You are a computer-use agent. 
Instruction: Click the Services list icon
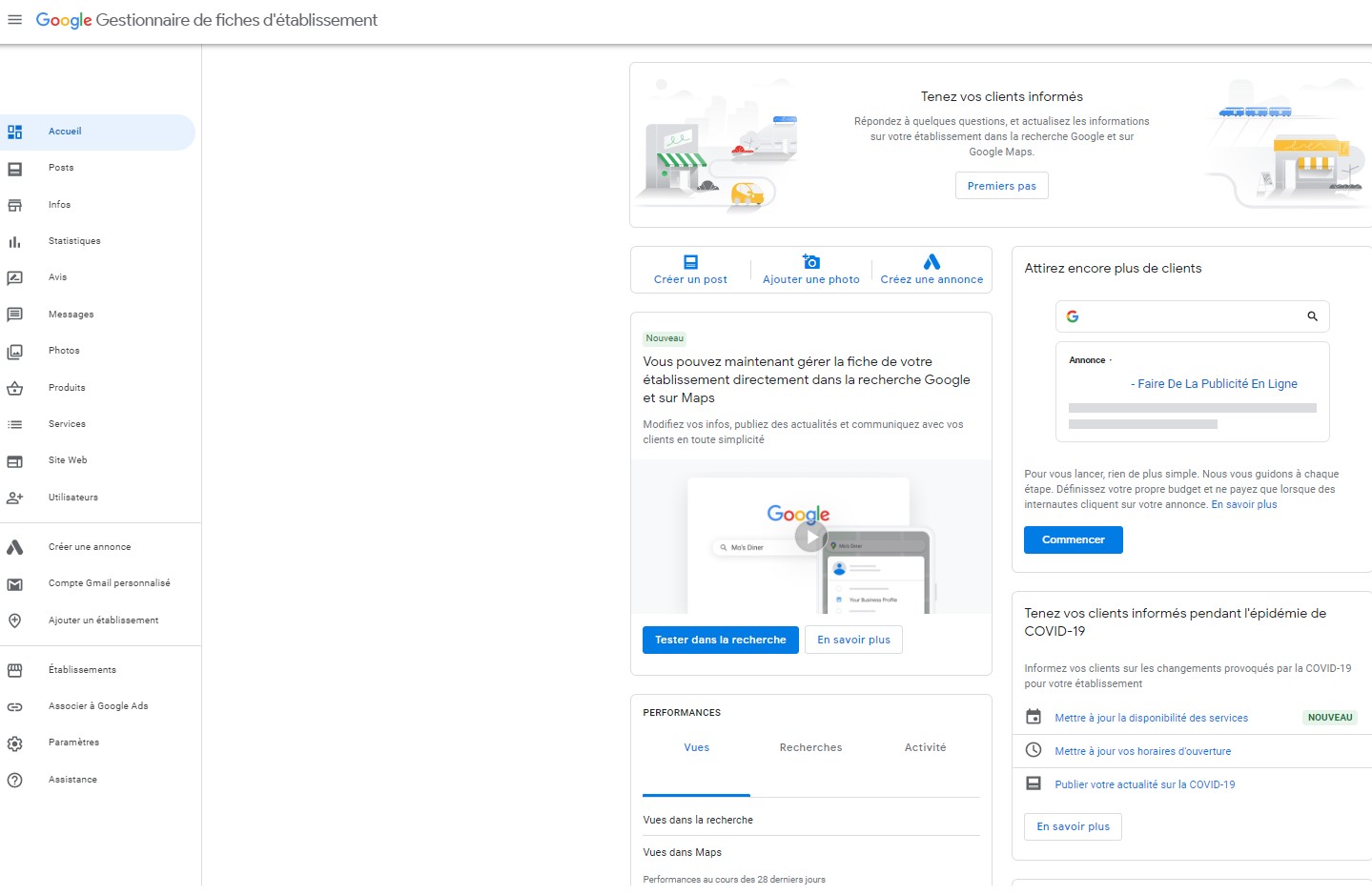coord(14,424)
